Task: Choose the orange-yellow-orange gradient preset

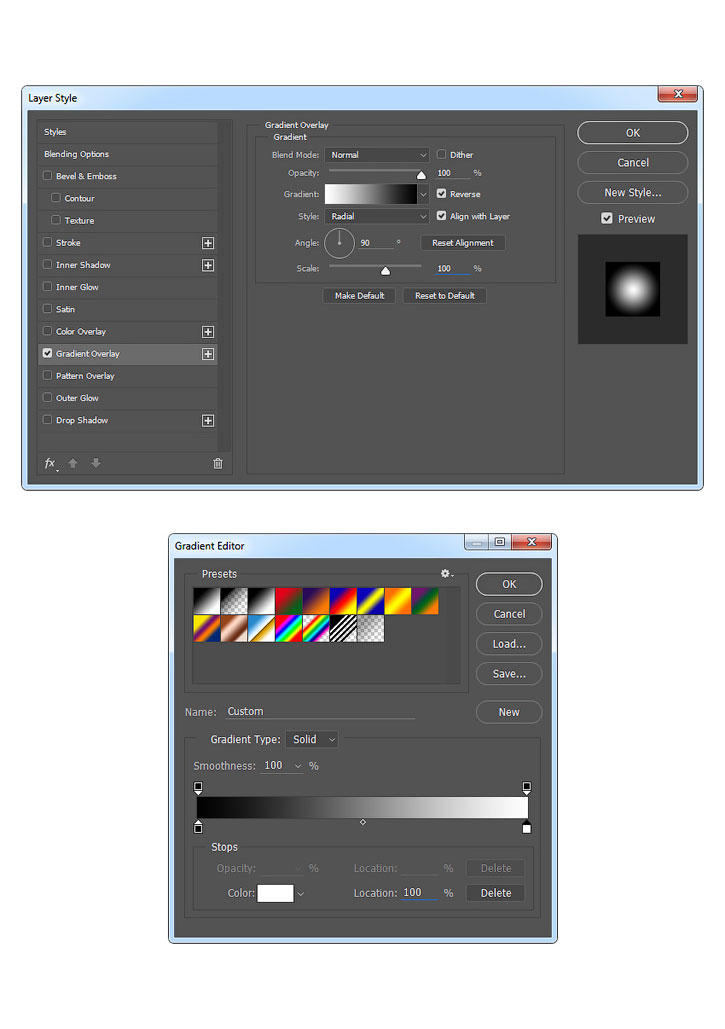Action: coord(398,601)
